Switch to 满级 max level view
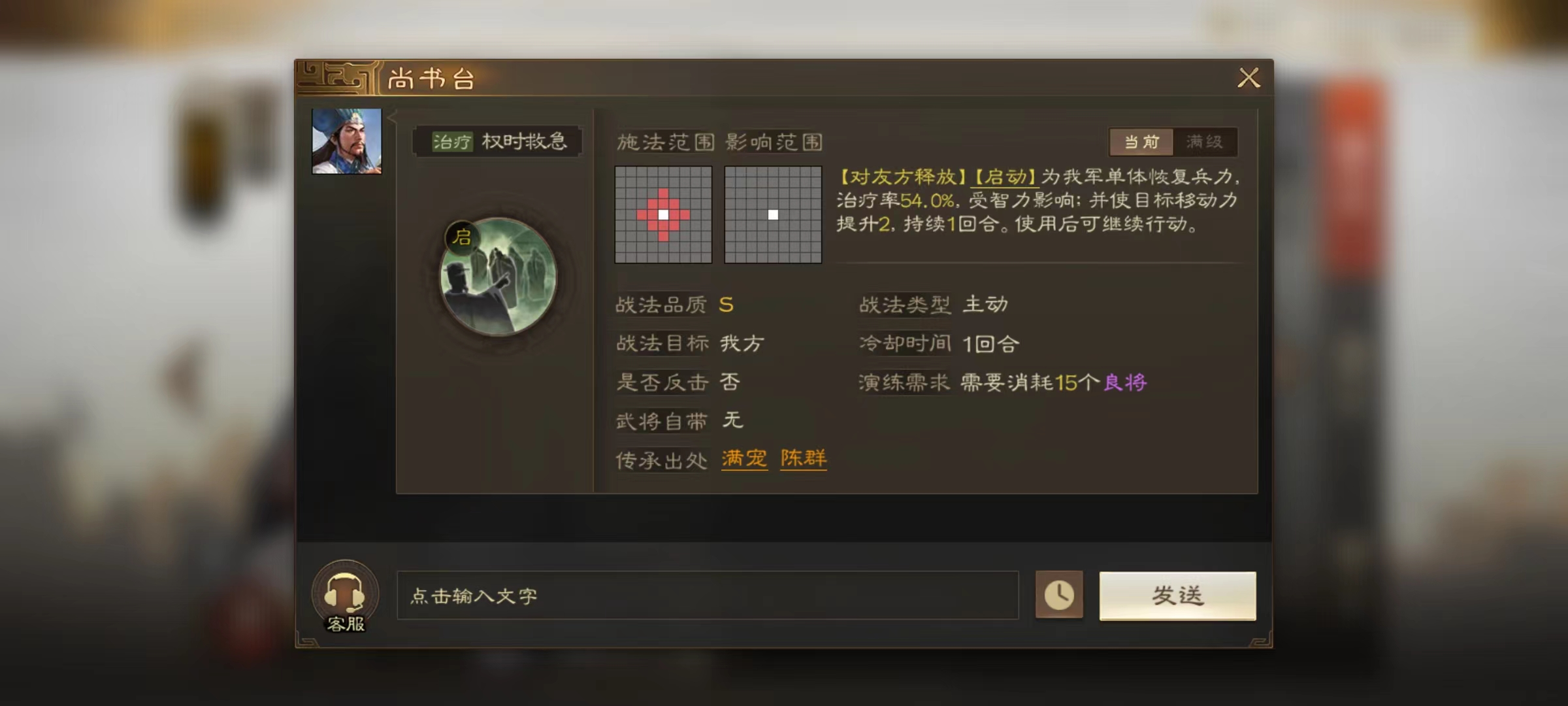The height and width of the screenshot is (706, 1568). (1205, 142)
